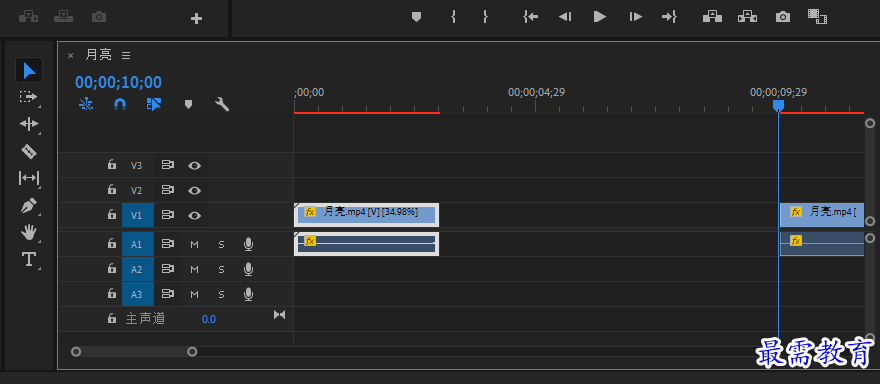This screenshot has width=880, height=384.
Task: Export frame with the program monitor camera icon
Action: 783,17
